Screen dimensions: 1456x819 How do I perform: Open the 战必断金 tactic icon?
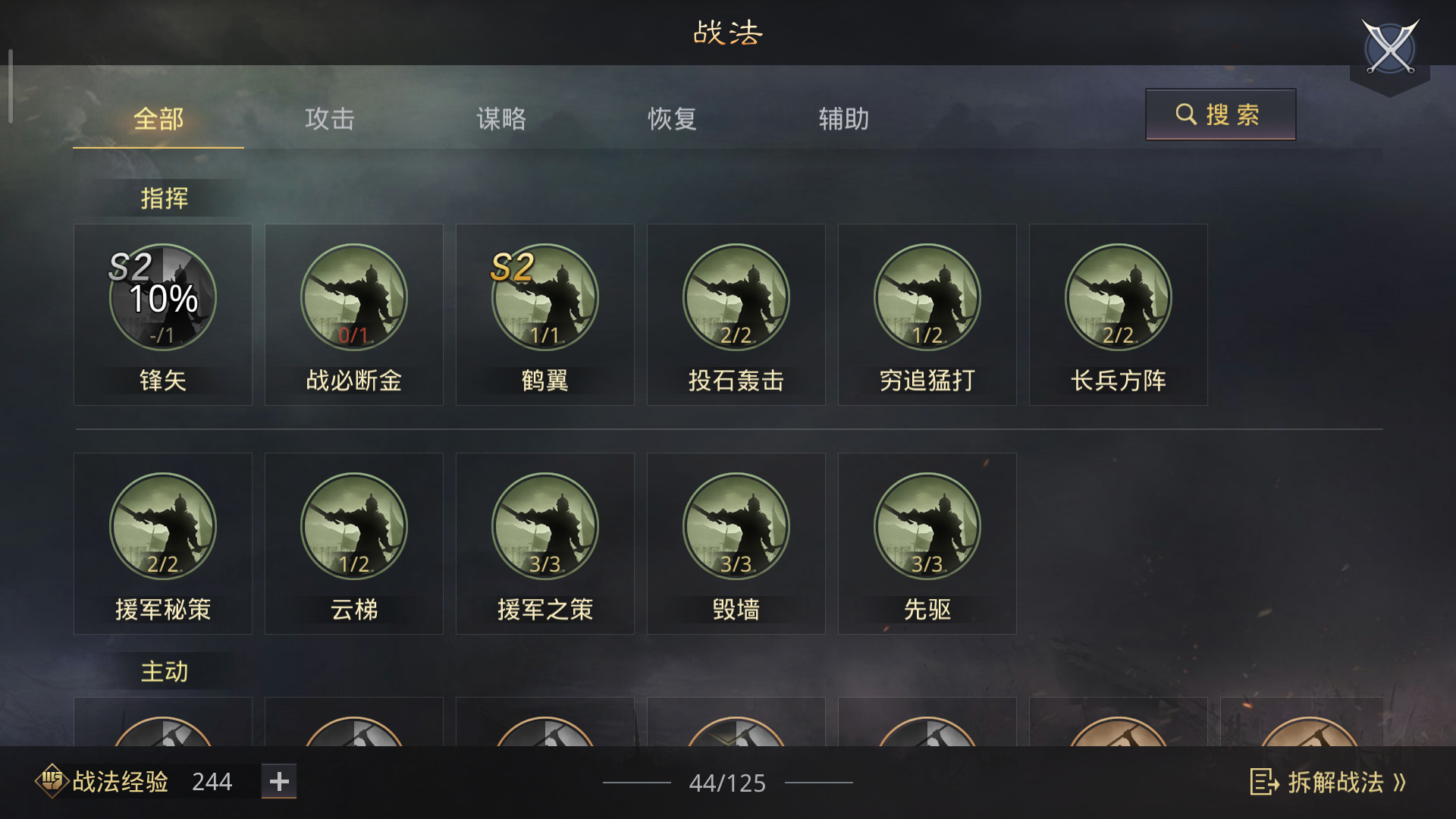[x=354, y=297]
